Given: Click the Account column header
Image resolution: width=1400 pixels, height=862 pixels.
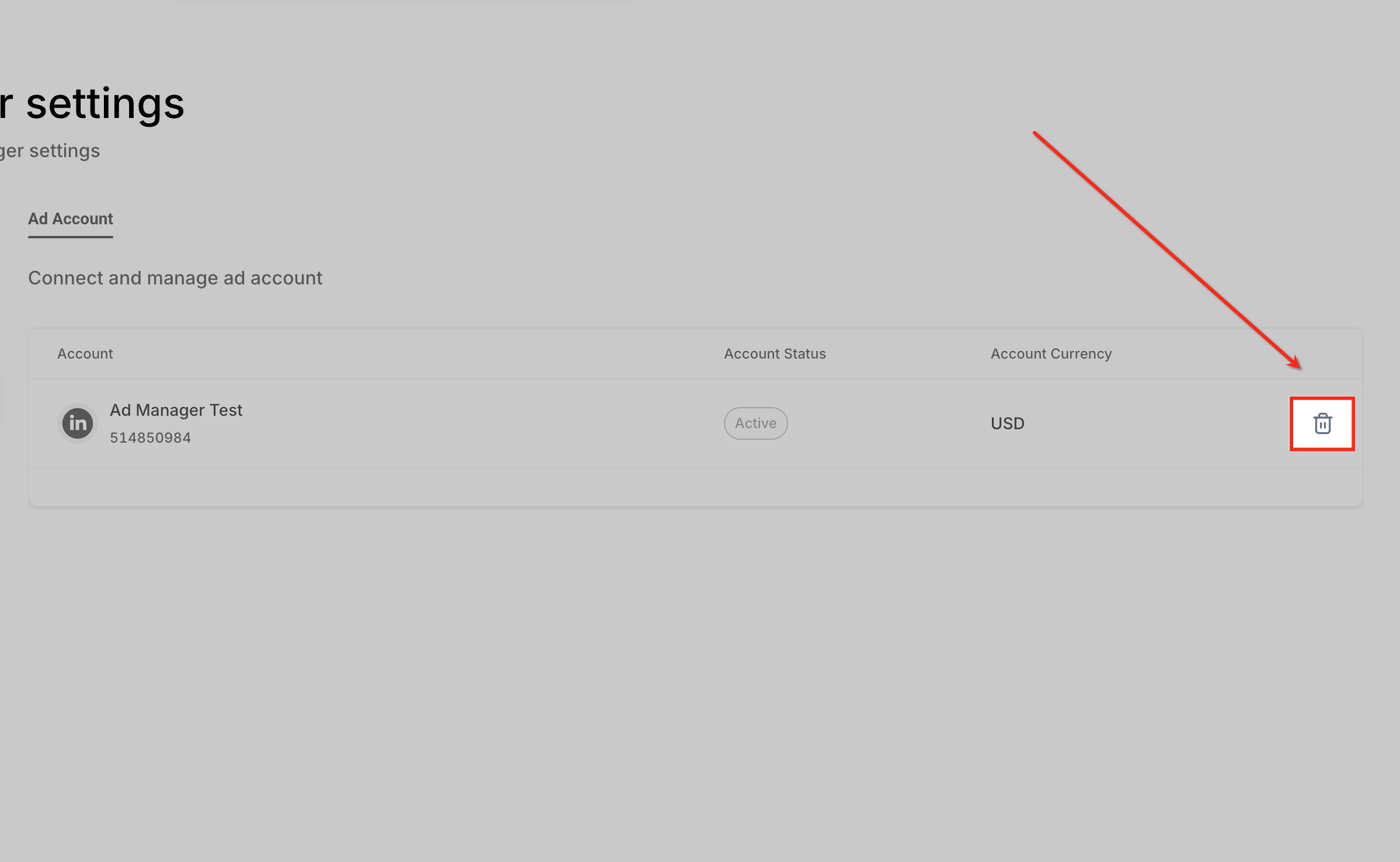Looking at the screenshot, I should click(85, 354).
